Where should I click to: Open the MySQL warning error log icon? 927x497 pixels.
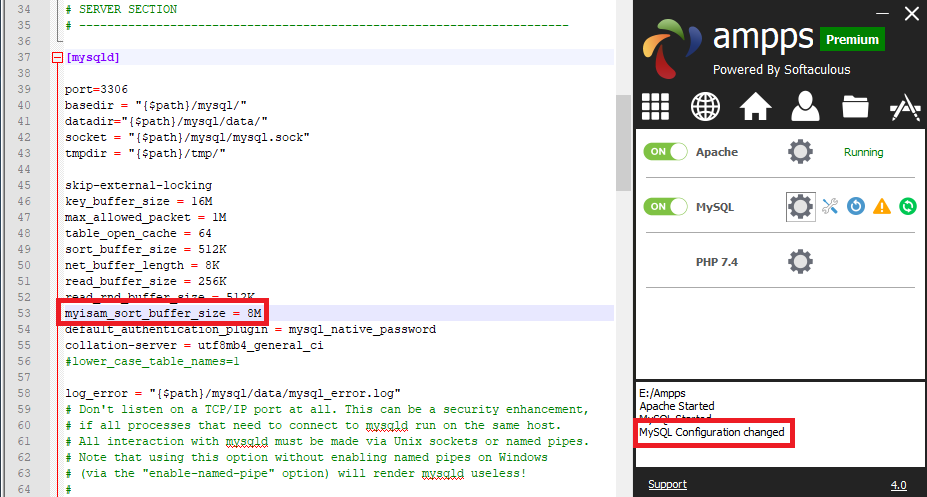[x=882, y=207]
